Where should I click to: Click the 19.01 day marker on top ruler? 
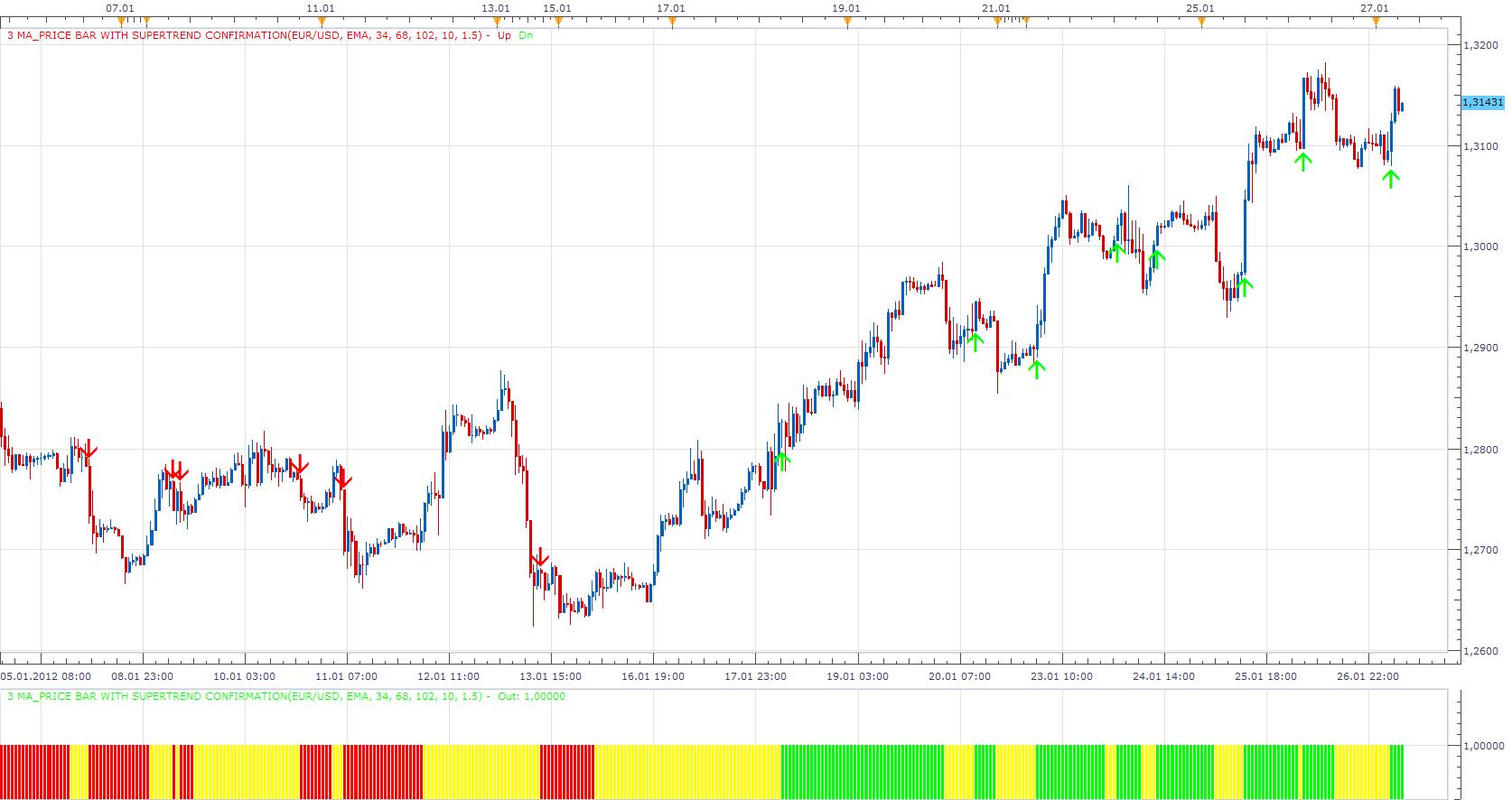pyautogui.click(x=846, y=8)
